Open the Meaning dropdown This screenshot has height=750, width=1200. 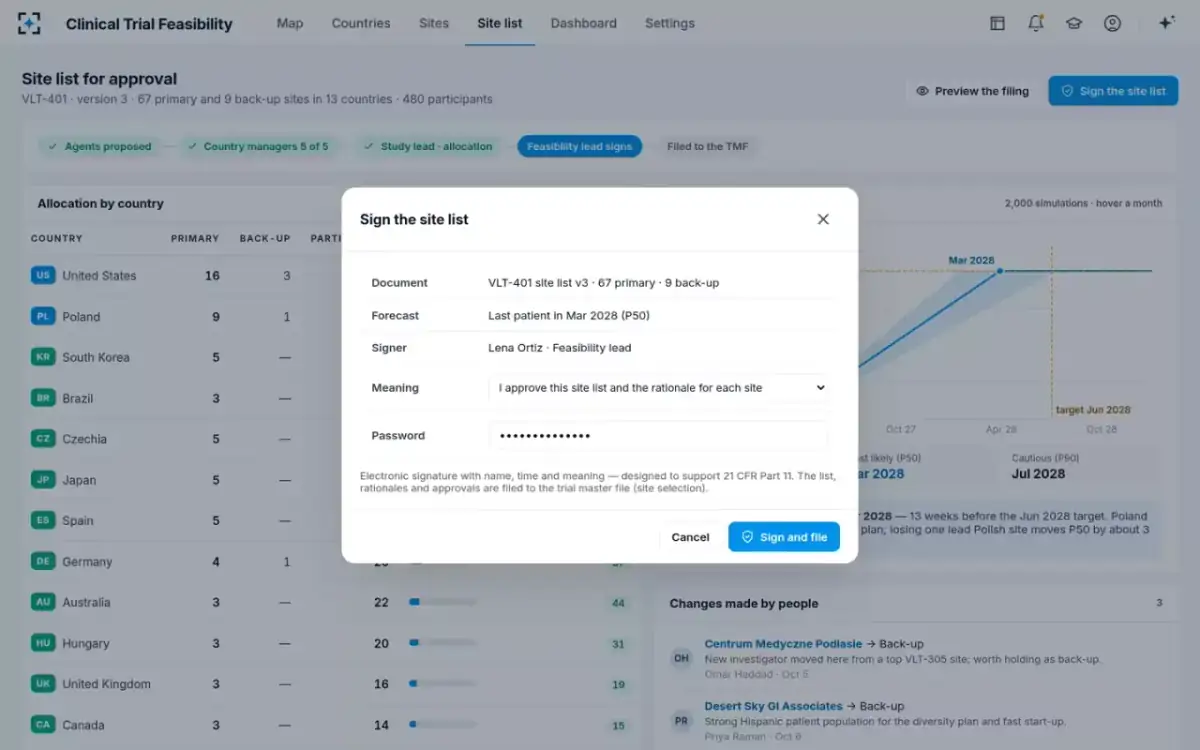click(x=658, y=388)
